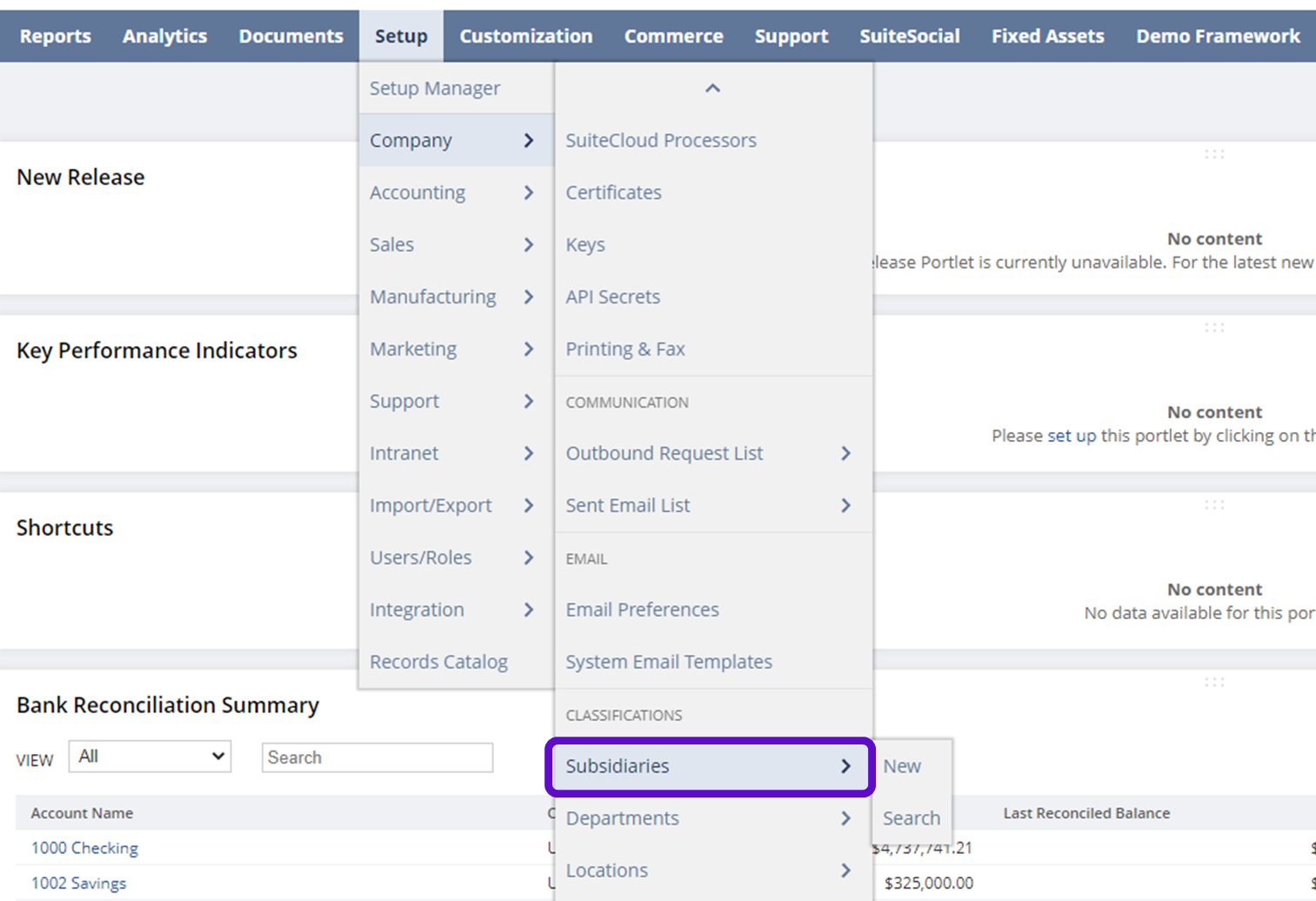Switch to the Fixed Assets tab

click(1047, 36)
